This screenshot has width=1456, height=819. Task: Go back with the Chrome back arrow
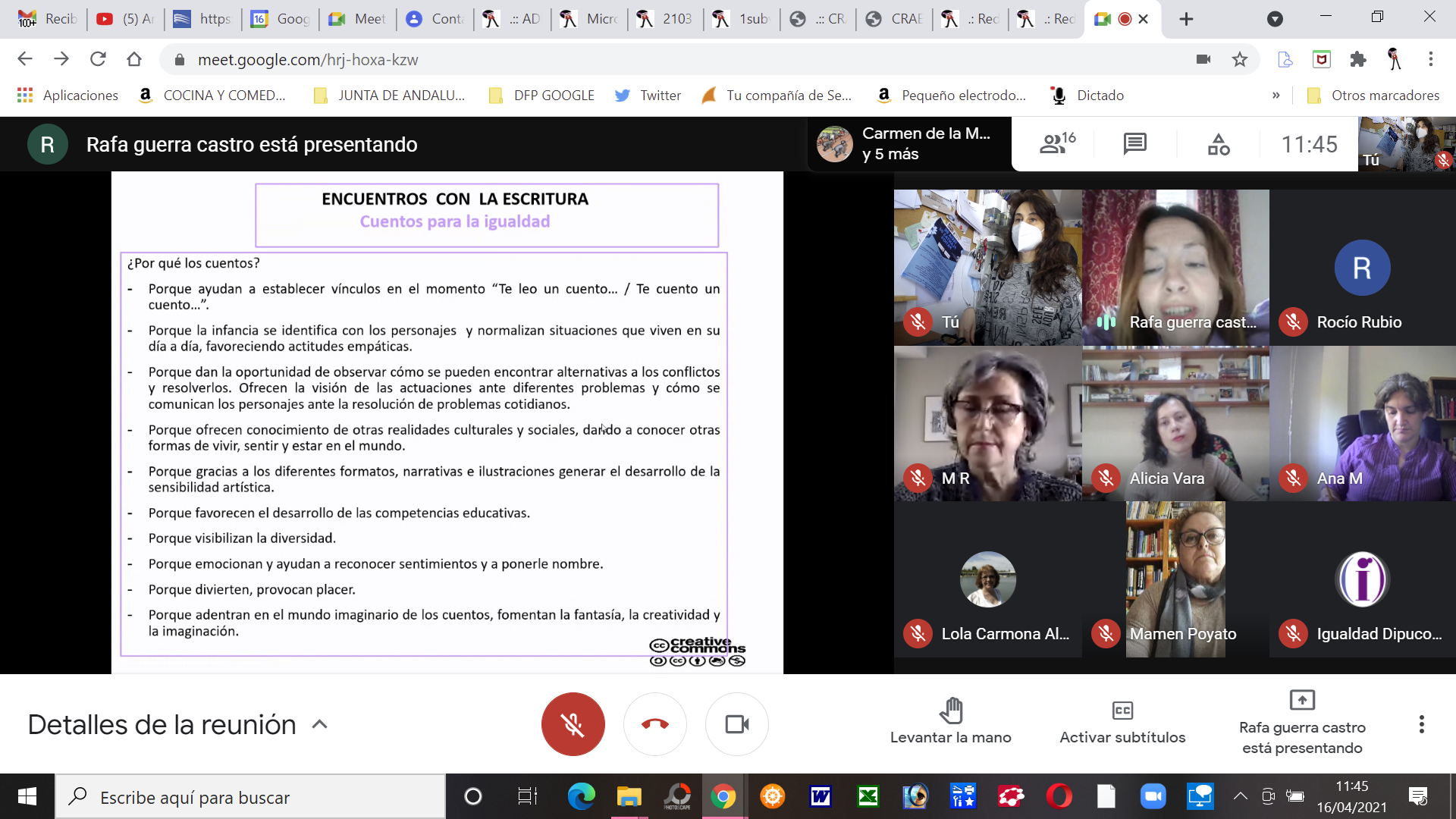coord(25,59)
